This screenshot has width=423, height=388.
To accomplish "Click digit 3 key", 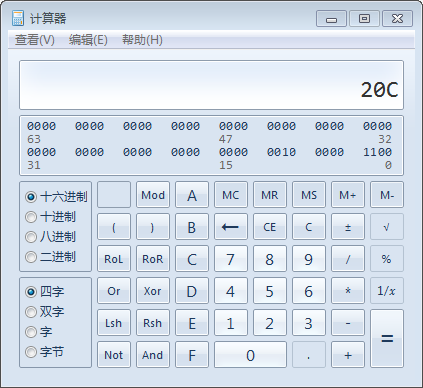I will (309, 323).
